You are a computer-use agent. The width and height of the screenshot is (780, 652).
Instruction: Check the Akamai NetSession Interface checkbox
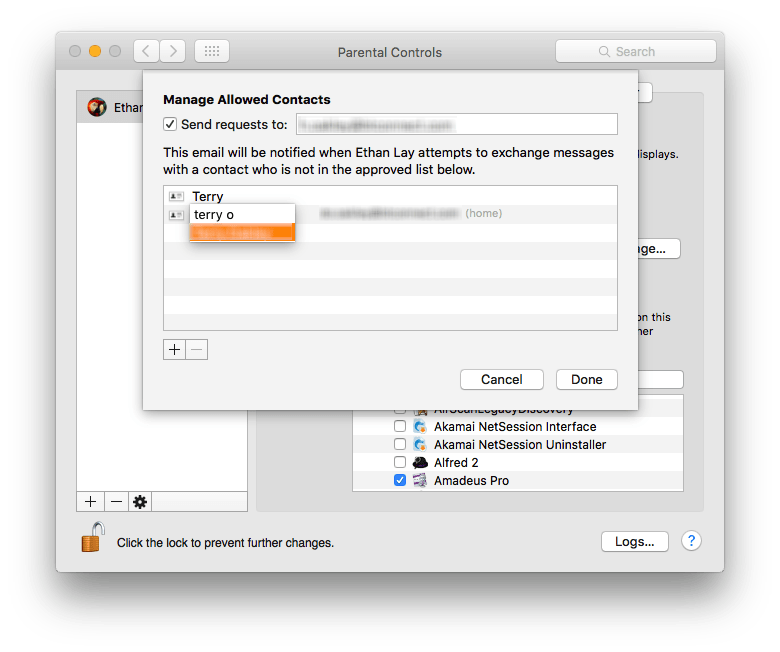coord(400,427)
